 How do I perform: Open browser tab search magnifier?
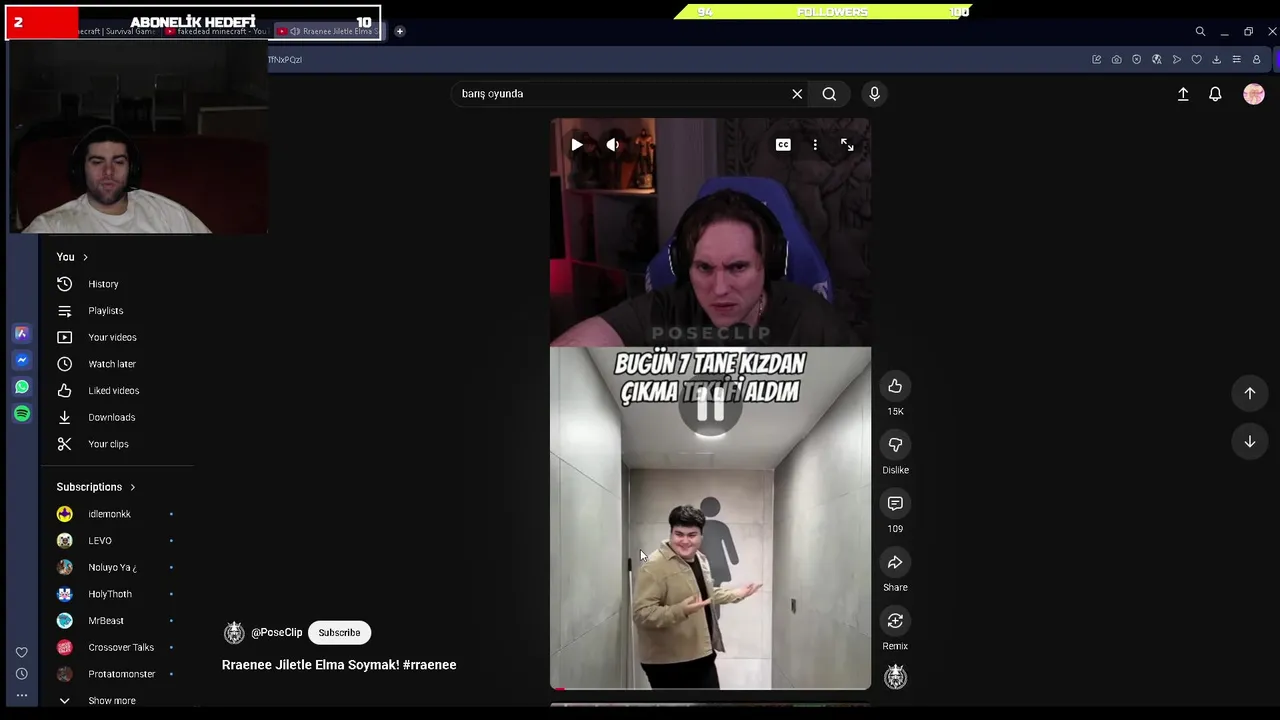1200,31
